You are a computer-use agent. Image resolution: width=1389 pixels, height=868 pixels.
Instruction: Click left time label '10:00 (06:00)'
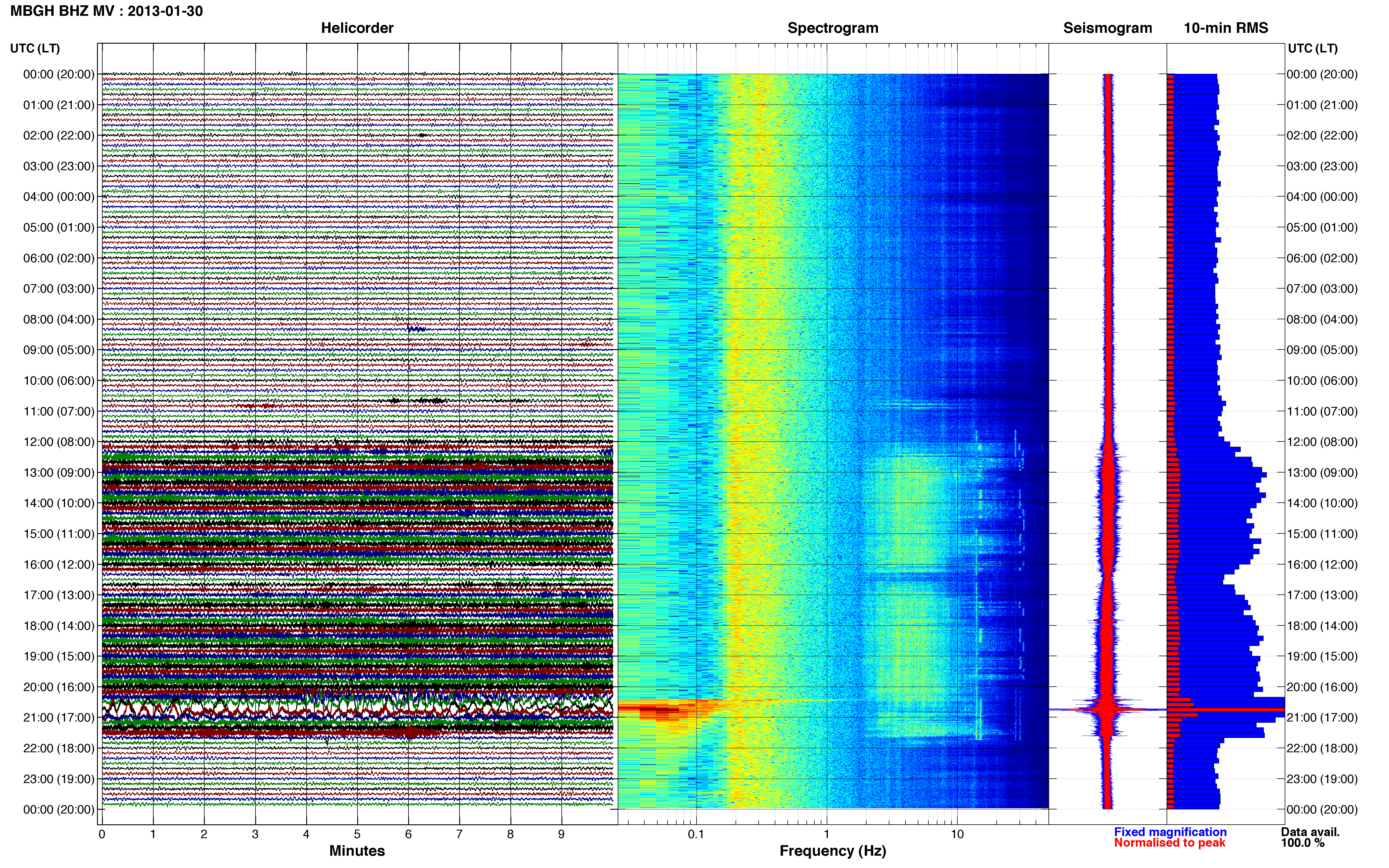point(59,381)
